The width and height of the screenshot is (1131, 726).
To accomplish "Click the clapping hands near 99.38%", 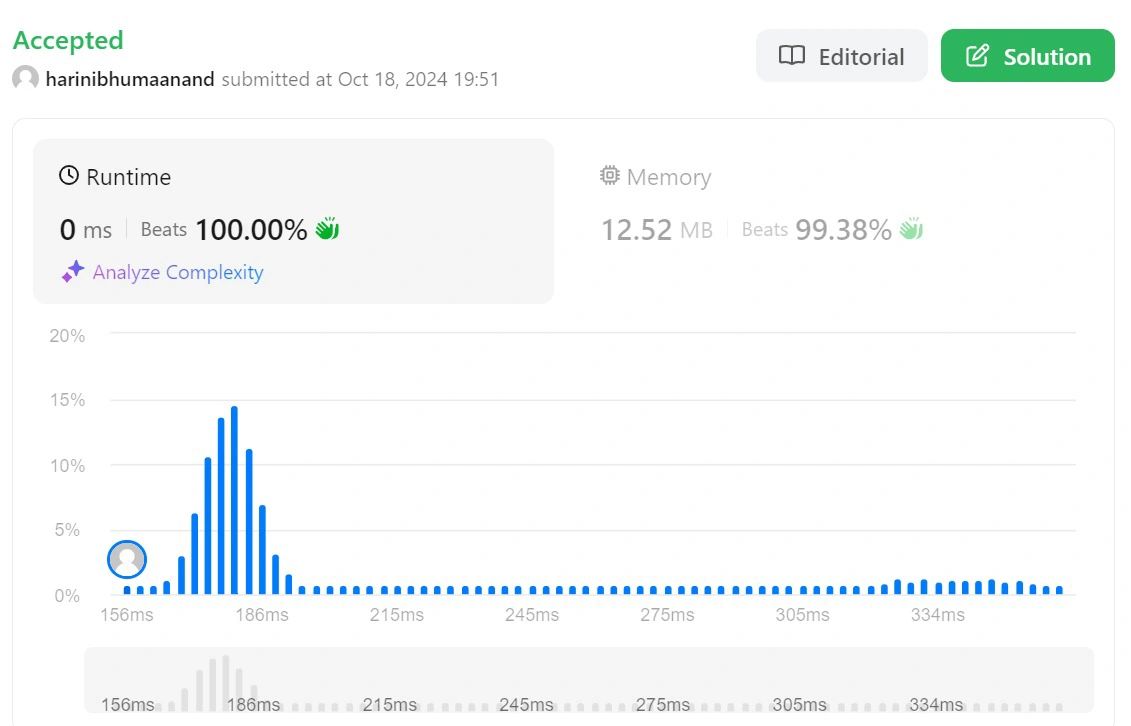I will (x=912, y=229).
